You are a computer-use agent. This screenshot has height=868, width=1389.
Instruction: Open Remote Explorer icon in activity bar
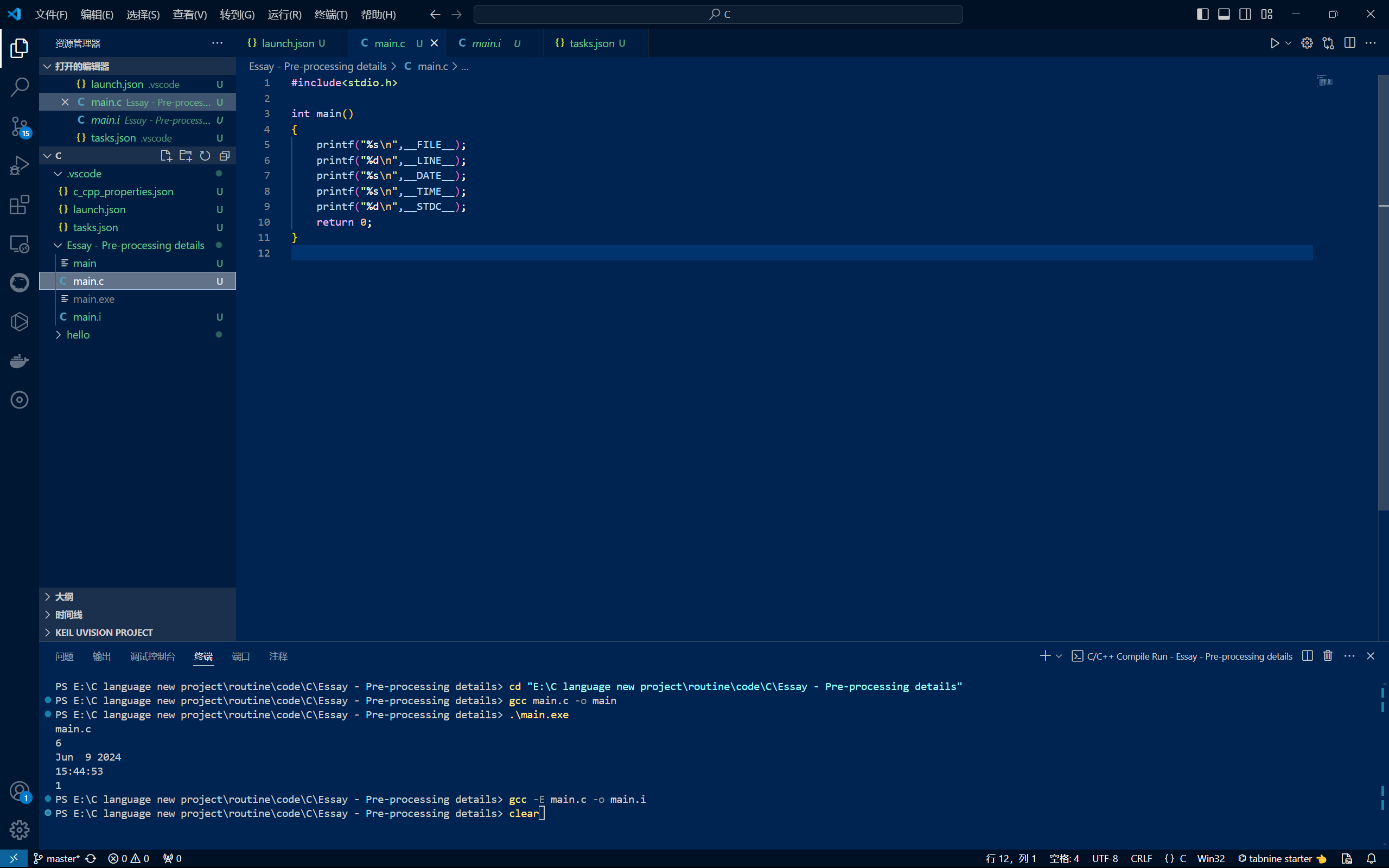tap(19, 244)
